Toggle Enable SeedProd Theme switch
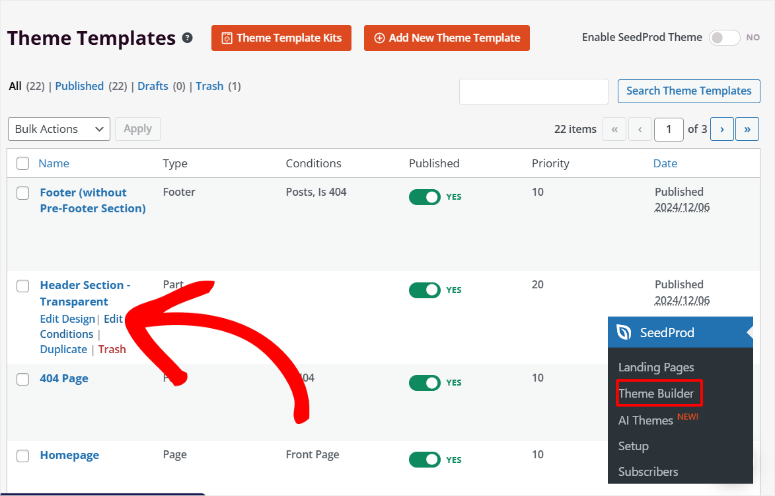 click(724, 38)
